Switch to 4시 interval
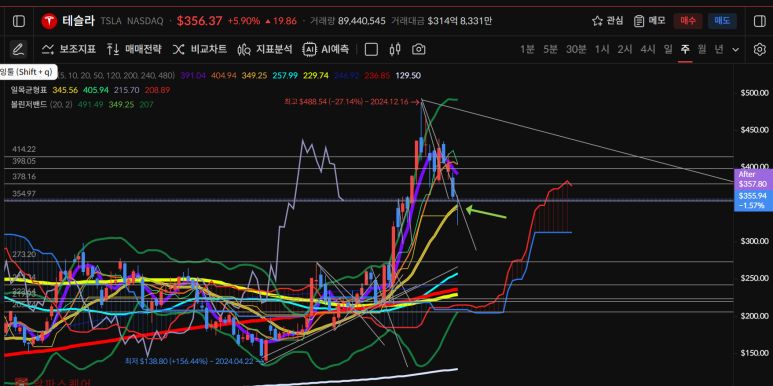 coord(648,49)
